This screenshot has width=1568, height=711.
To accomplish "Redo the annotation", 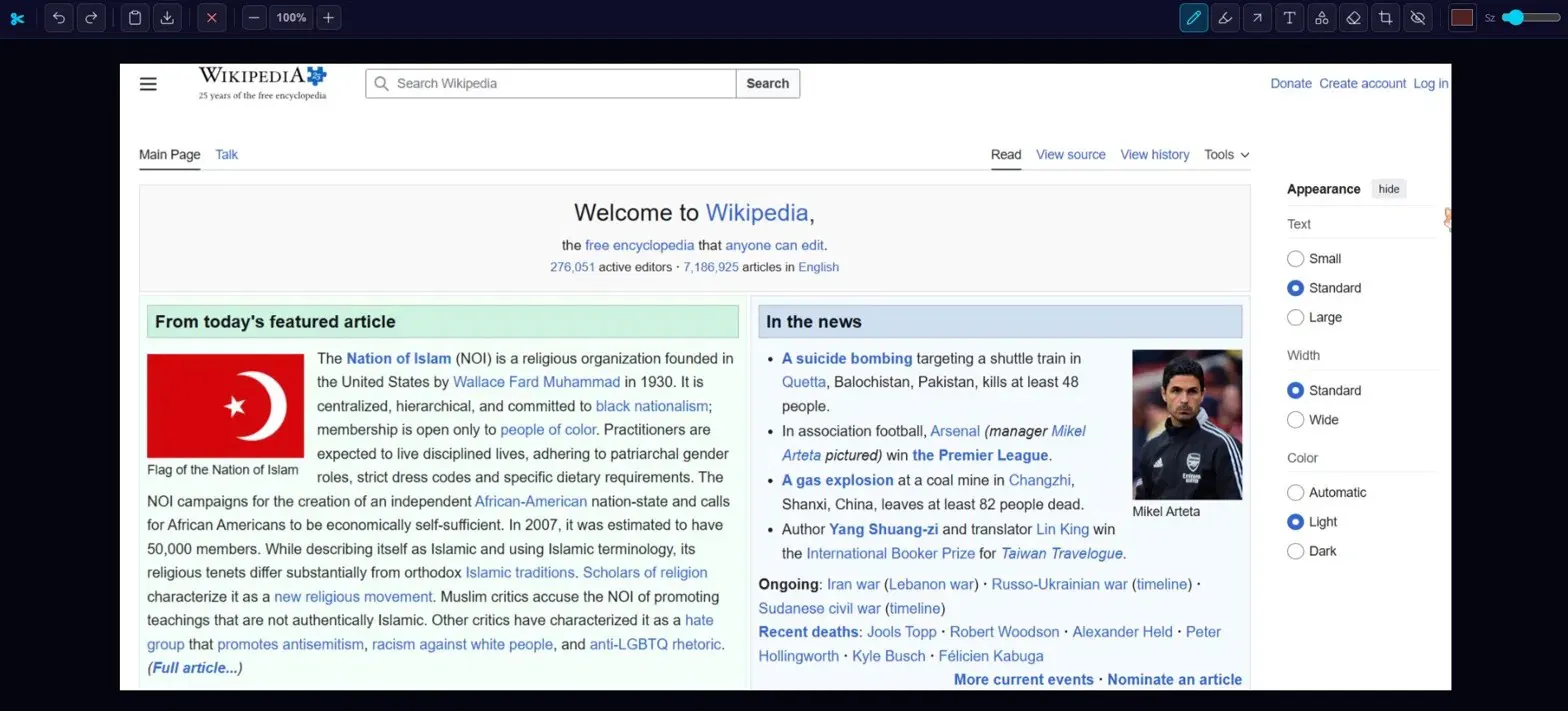I will click(91, 18).
